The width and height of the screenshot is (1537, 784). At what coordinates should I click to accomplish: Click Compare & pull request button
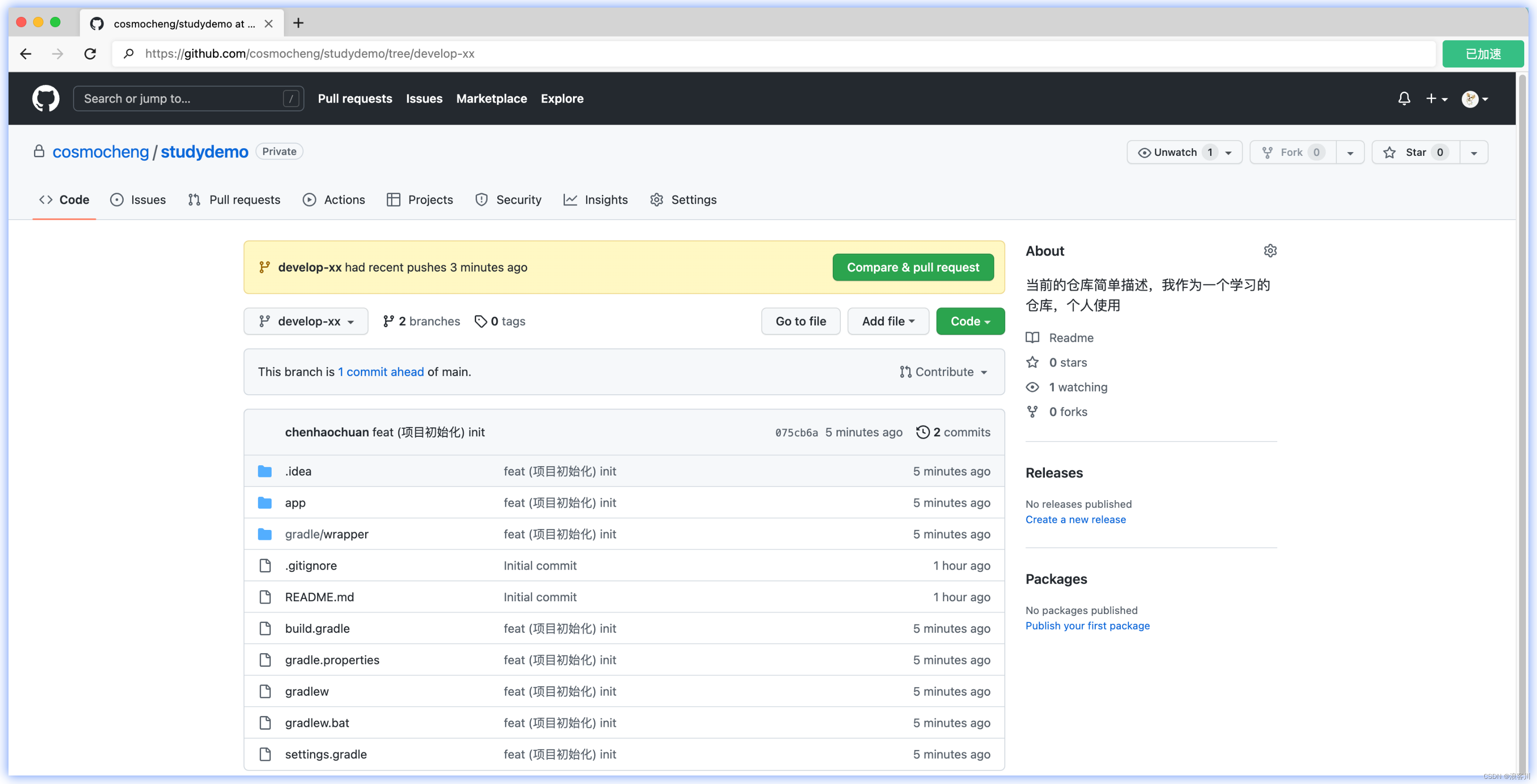[913, 267]
